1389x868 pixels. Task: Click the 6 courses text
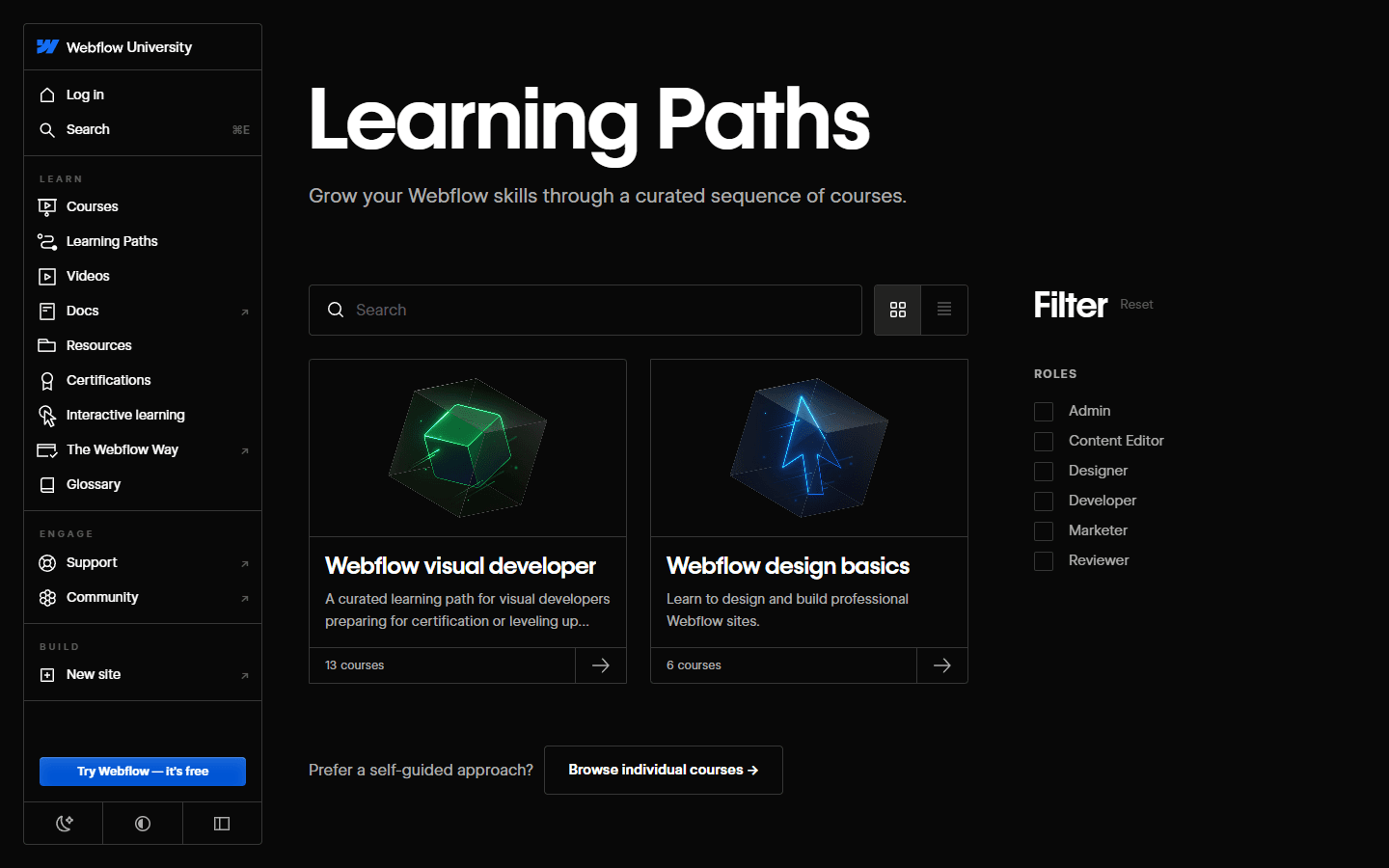point(694,665)
